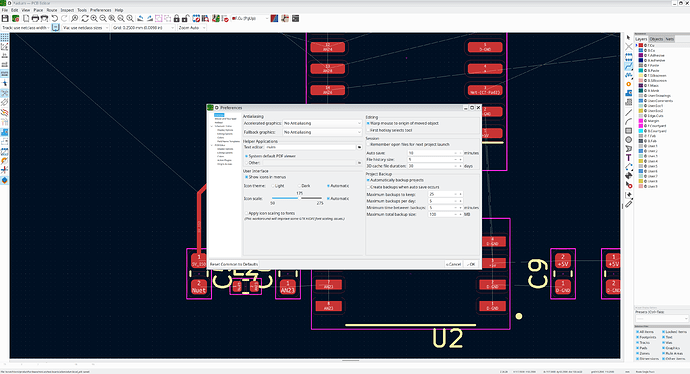Image resolution: width=690 pixels, height=374 pixels.
Task: Switch to the Nets tab
Action: (669, 39)
